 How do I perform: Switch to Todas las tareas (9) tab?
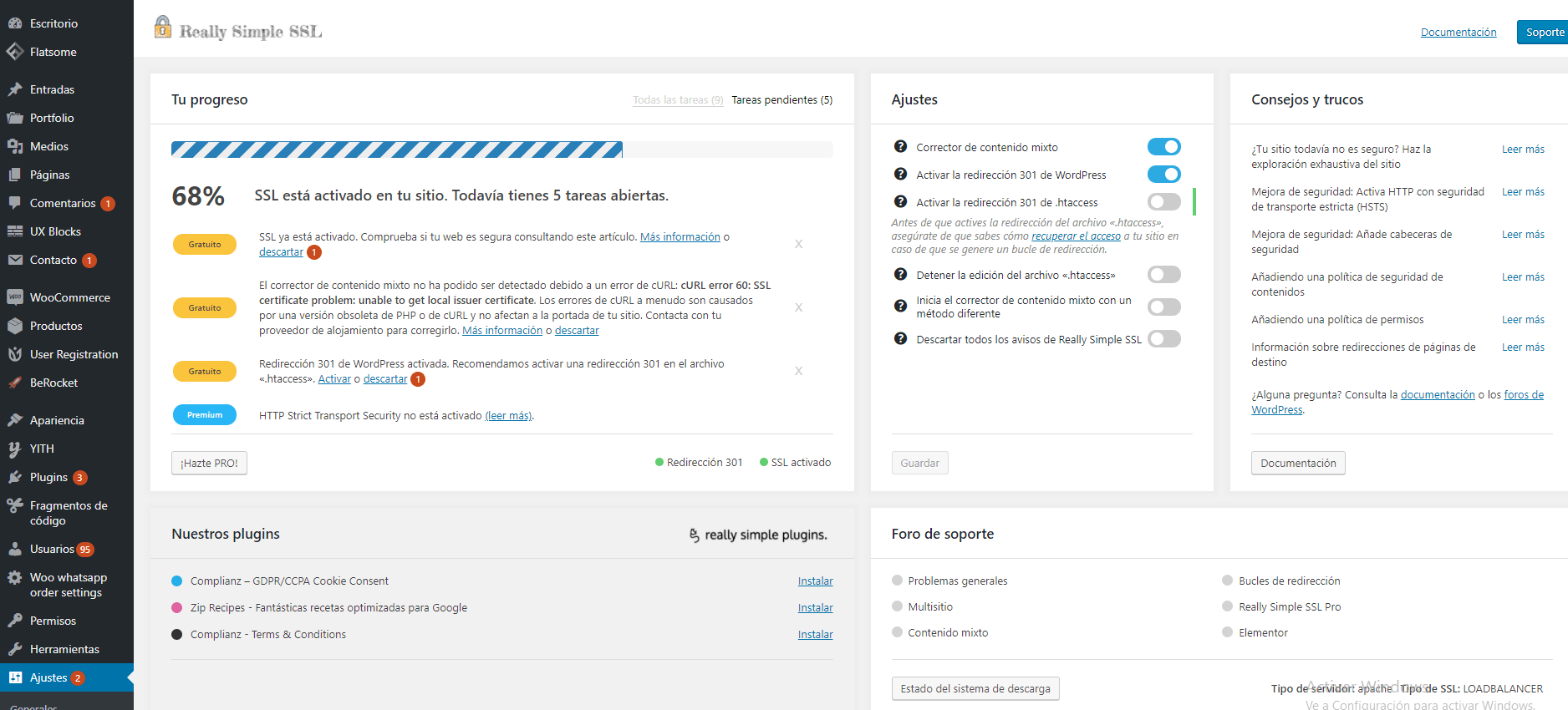point(678,99)
